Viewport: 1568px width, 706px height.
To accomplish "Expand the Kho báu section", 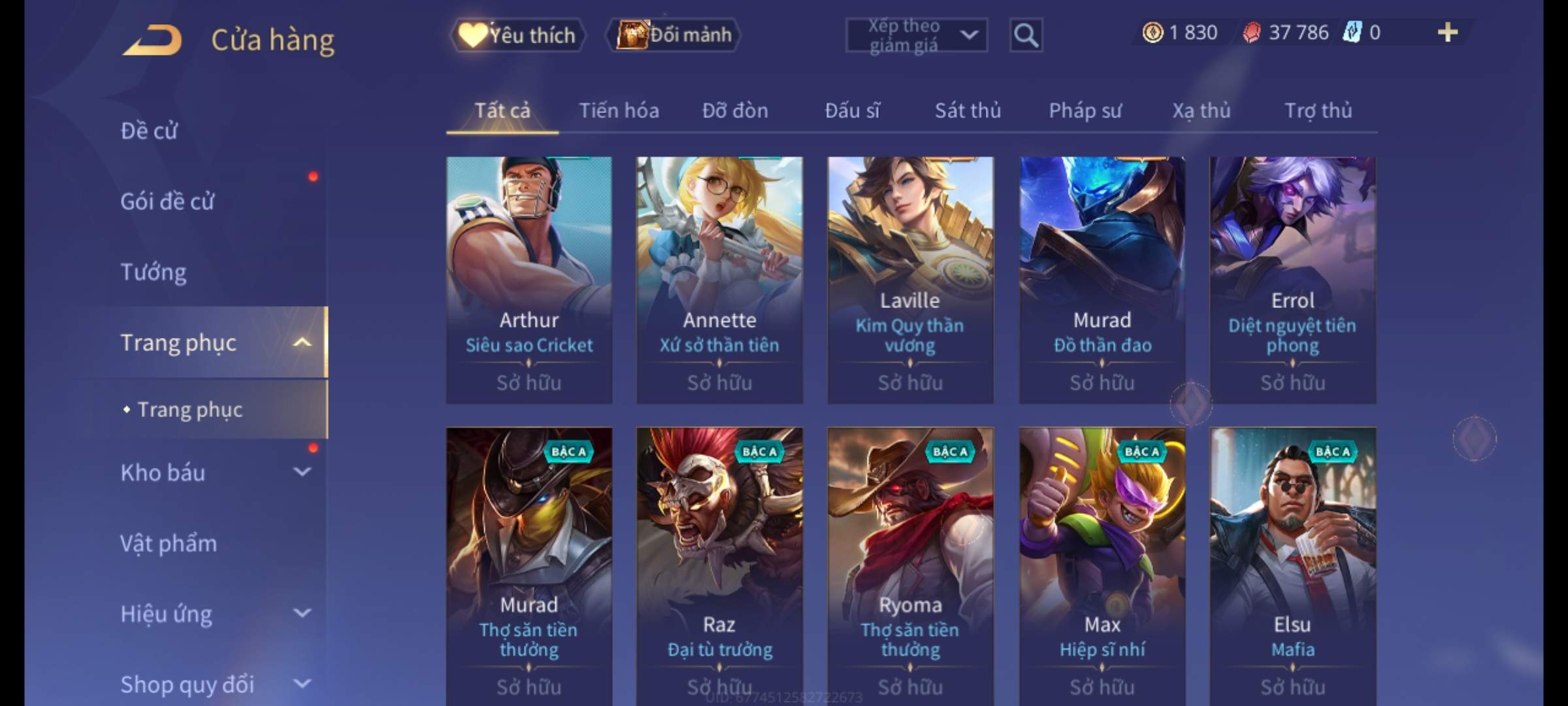I will 216,473.
